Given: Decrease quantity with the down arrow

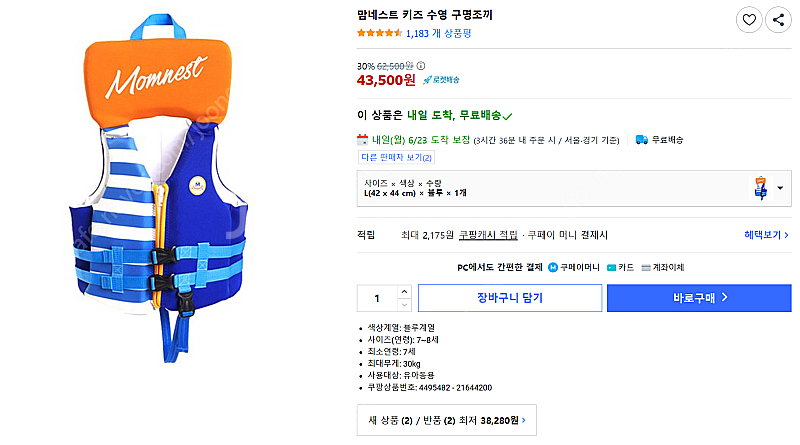Looking at the screenshot, I should [x=404, y=303].
